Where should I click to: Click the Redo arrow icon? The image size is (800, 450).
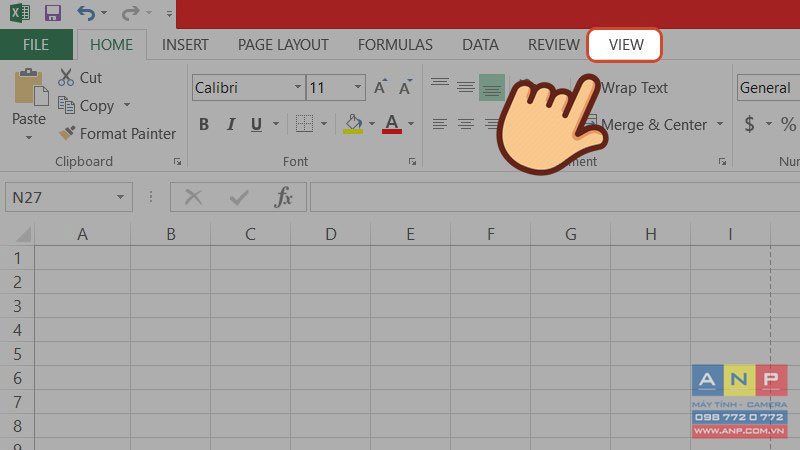130,13
